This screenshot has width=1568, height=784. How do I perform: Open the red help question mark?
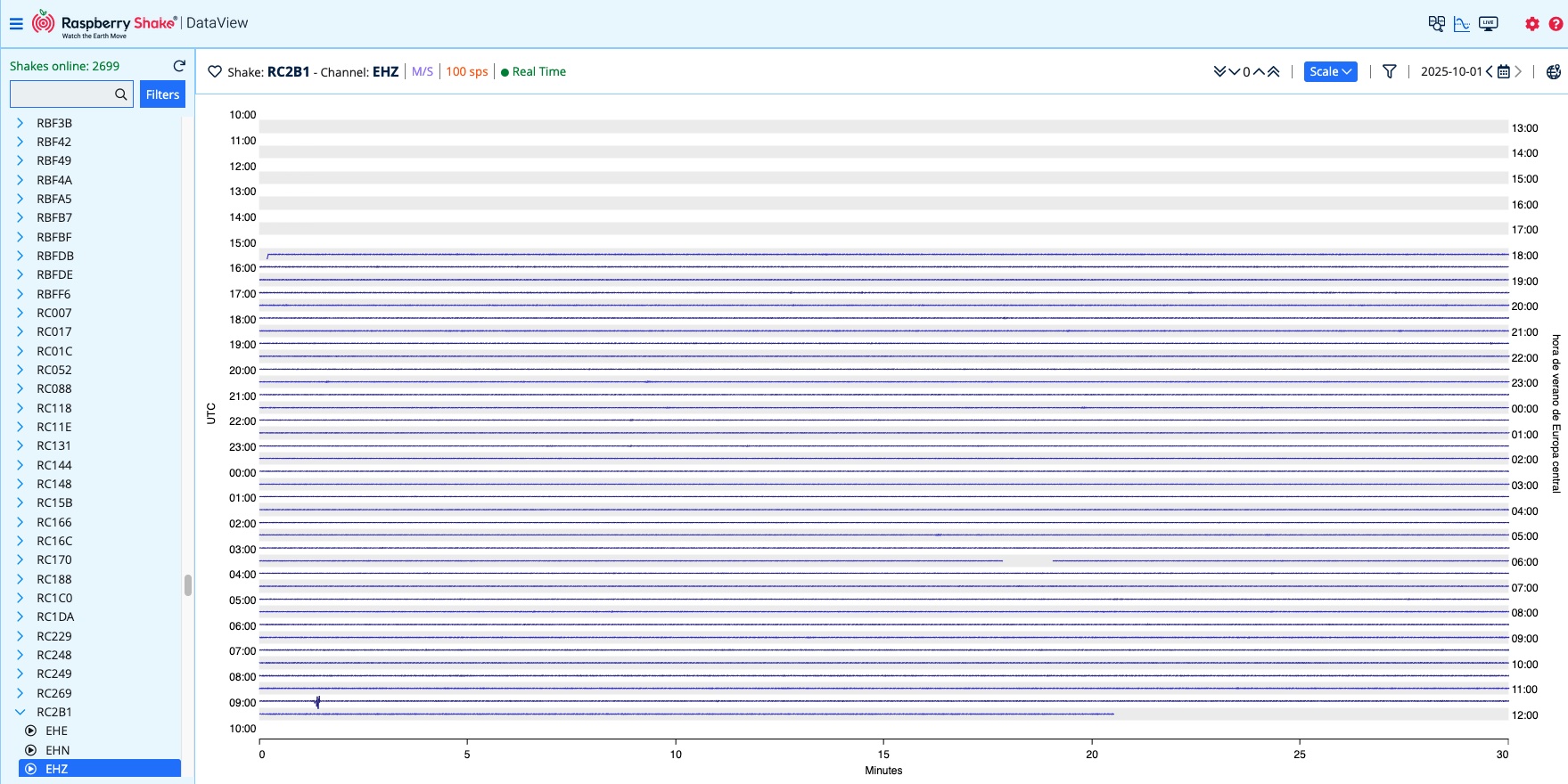[1556, 24]
